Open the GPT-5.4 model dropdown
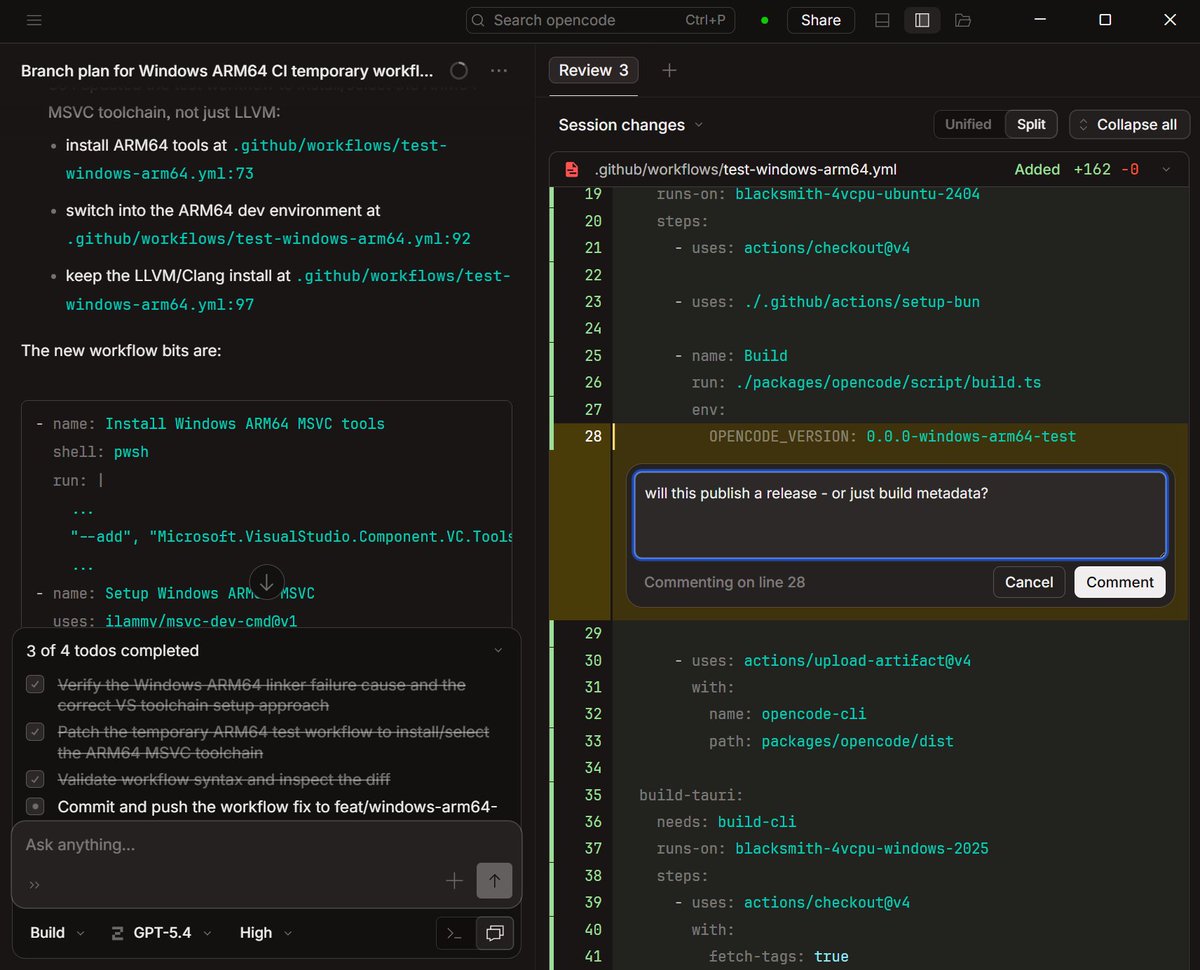 pos(160,933)
